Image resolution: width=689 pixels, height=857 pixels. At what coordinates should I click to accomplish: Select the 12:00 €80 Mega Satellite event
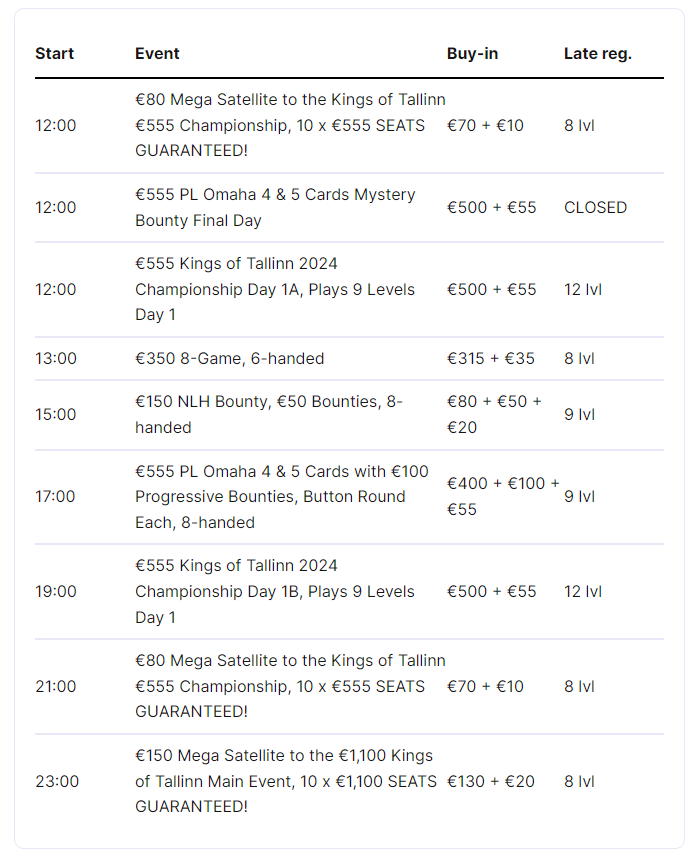(x=290, y=125)
